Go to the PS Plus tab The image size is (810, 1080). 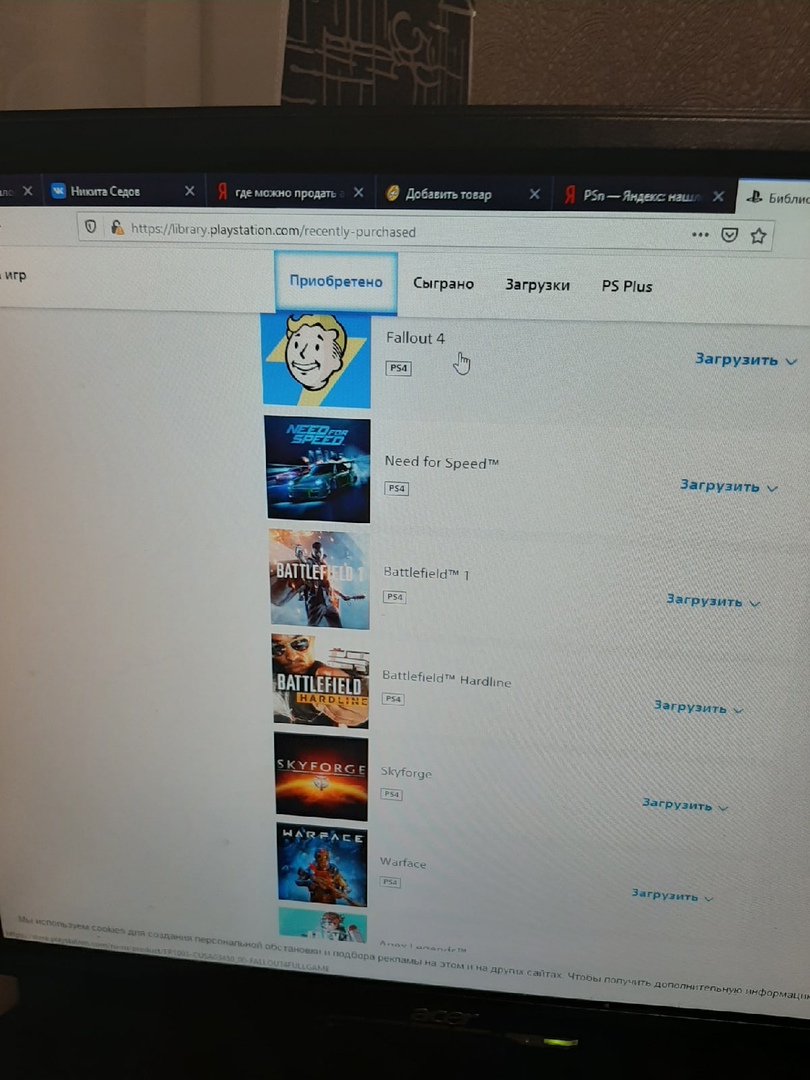(627, 286)
